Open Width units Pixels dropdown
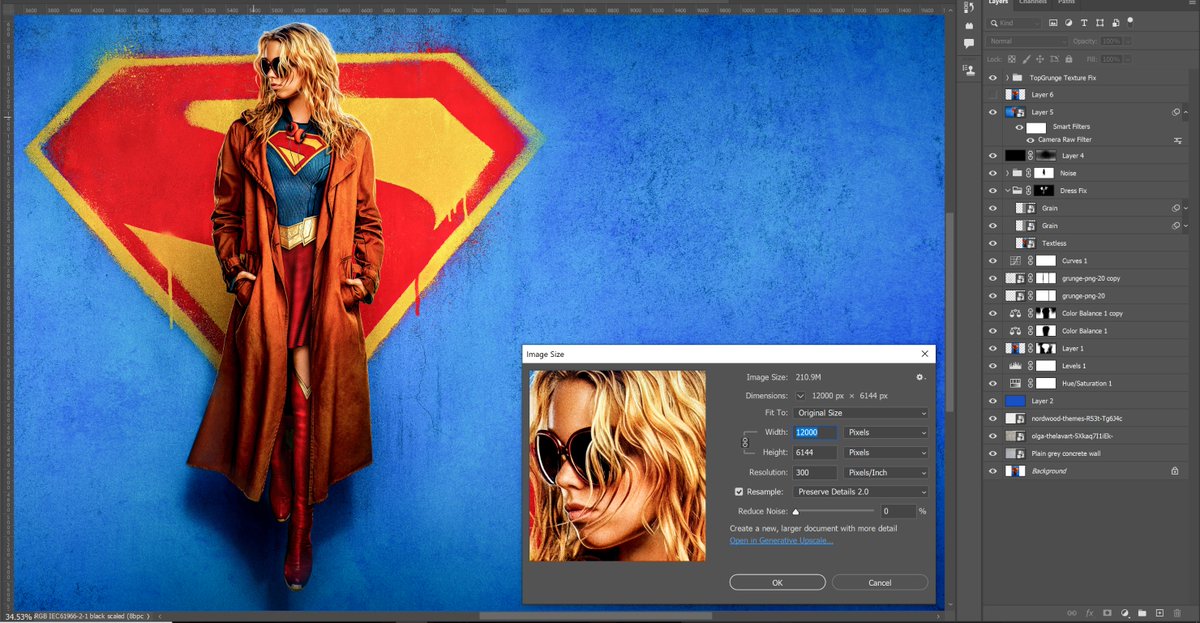 click(886, 432)
